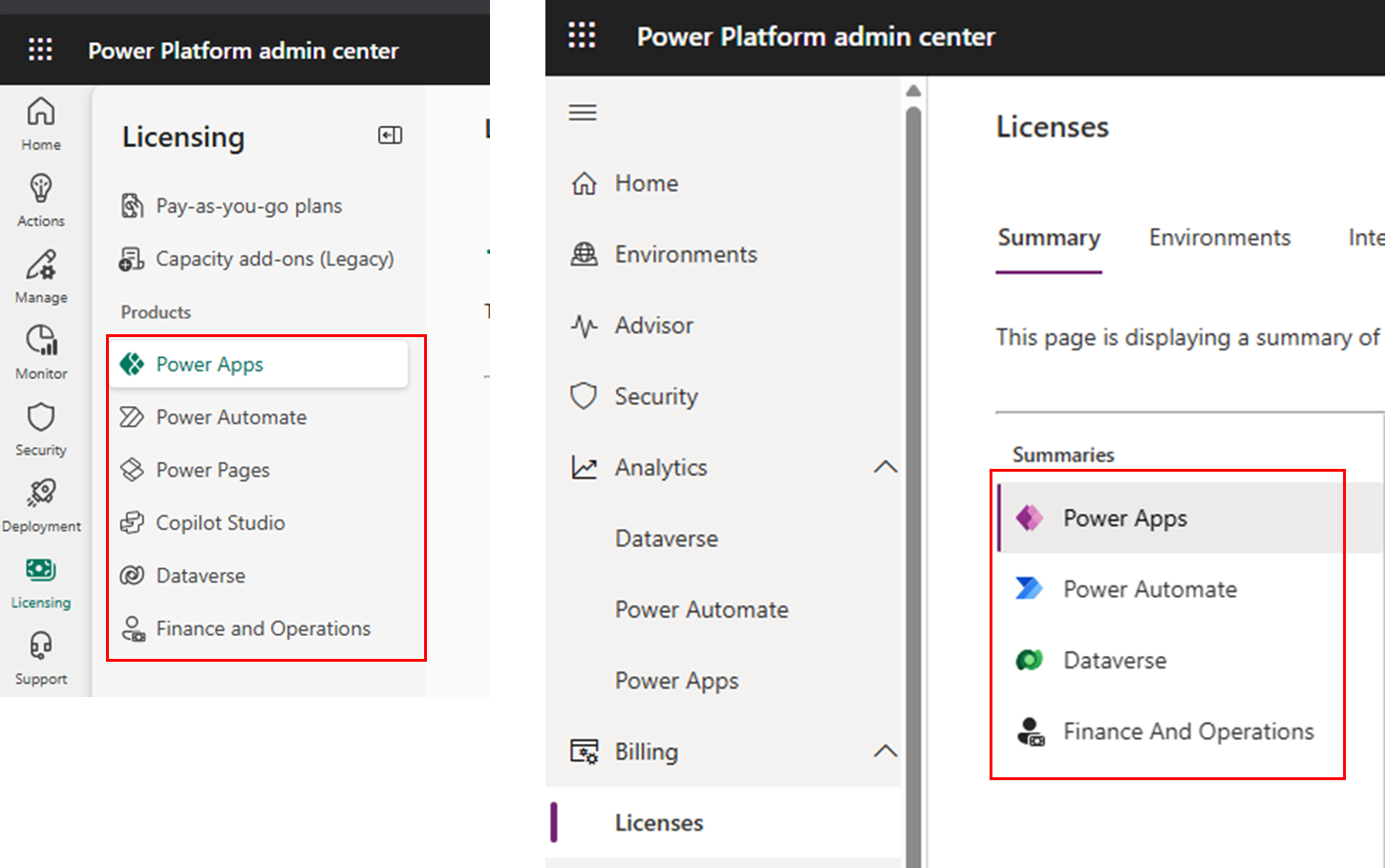Open the app launcher waffle in the left window
This screenshot has width=1385, height=868.
pos(40,50)
